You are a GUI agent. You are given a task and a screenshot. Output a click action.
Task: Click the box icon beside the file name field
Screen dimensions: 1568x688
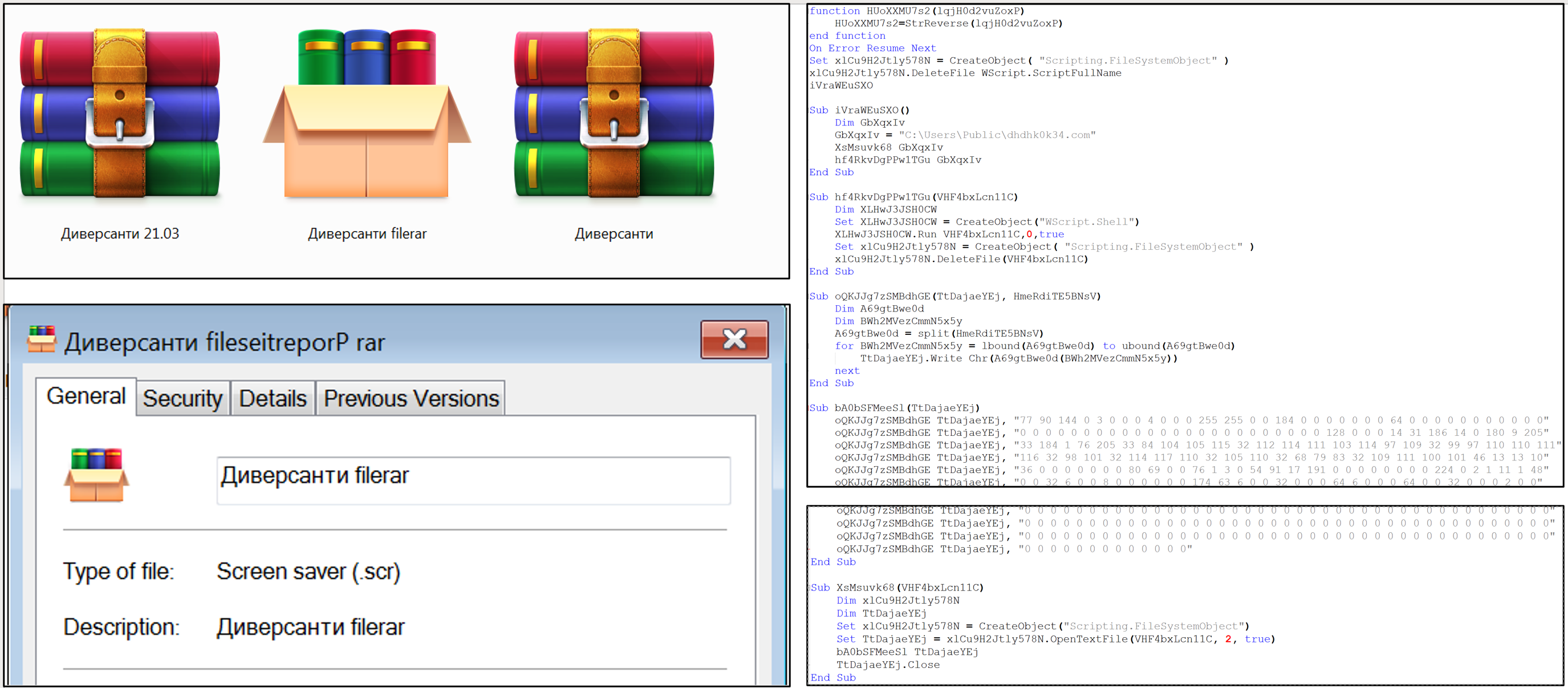[96, 475]
